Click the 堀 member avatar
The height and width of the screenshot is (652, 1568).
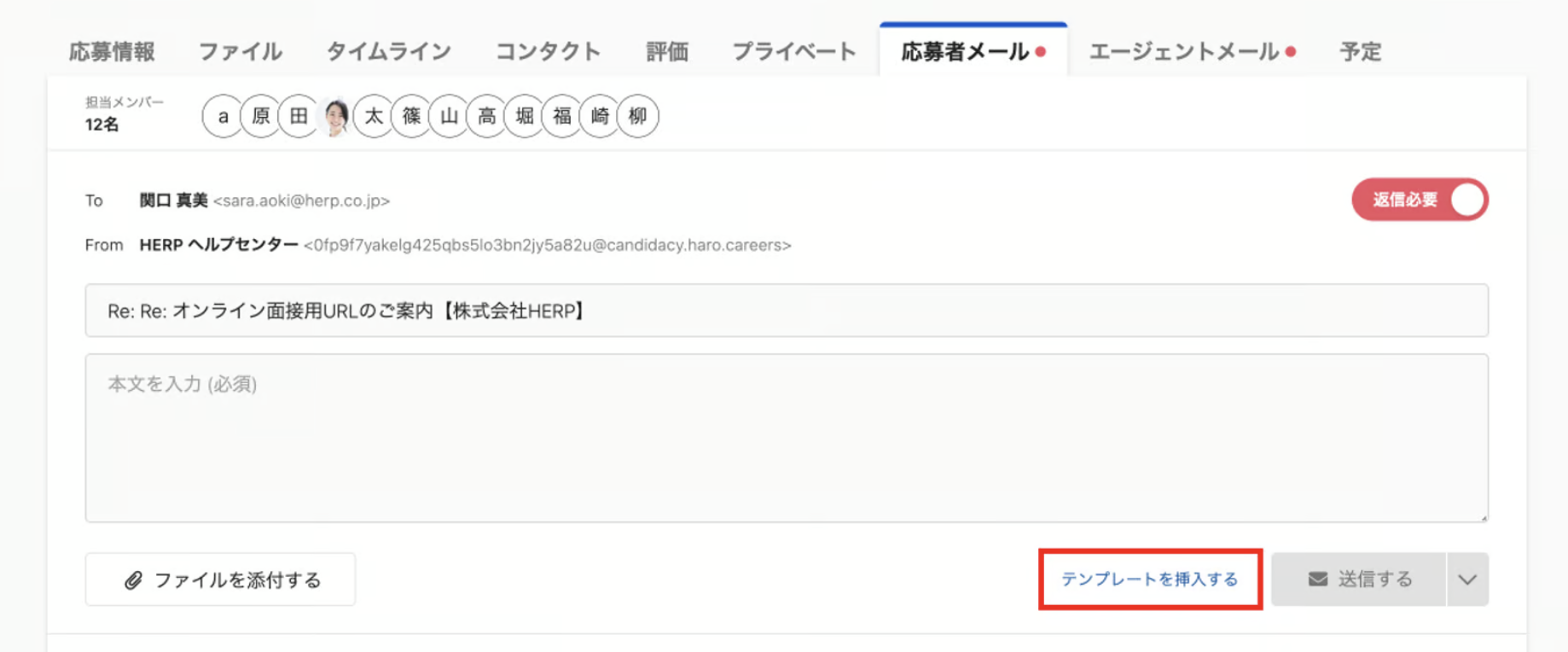tap(524, 116)
